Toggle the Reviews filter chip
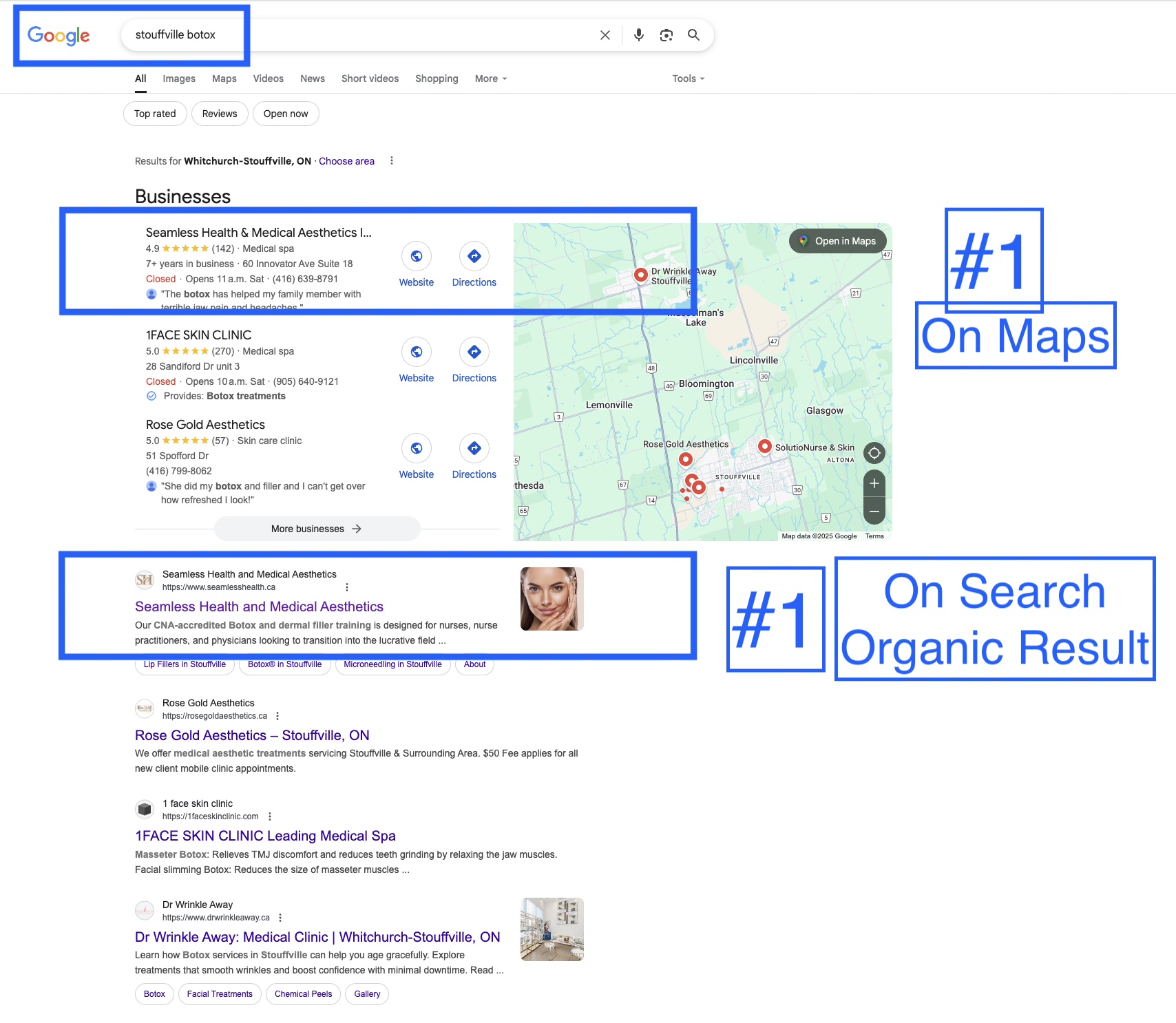 tap(220, 114)
